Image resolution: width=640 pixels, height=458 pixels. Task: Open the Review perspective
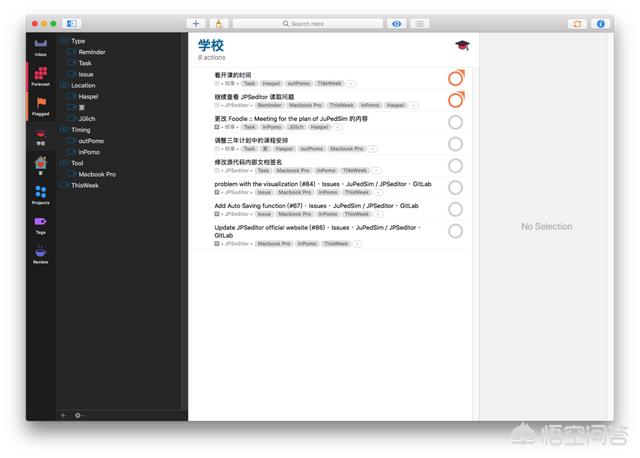40,254
